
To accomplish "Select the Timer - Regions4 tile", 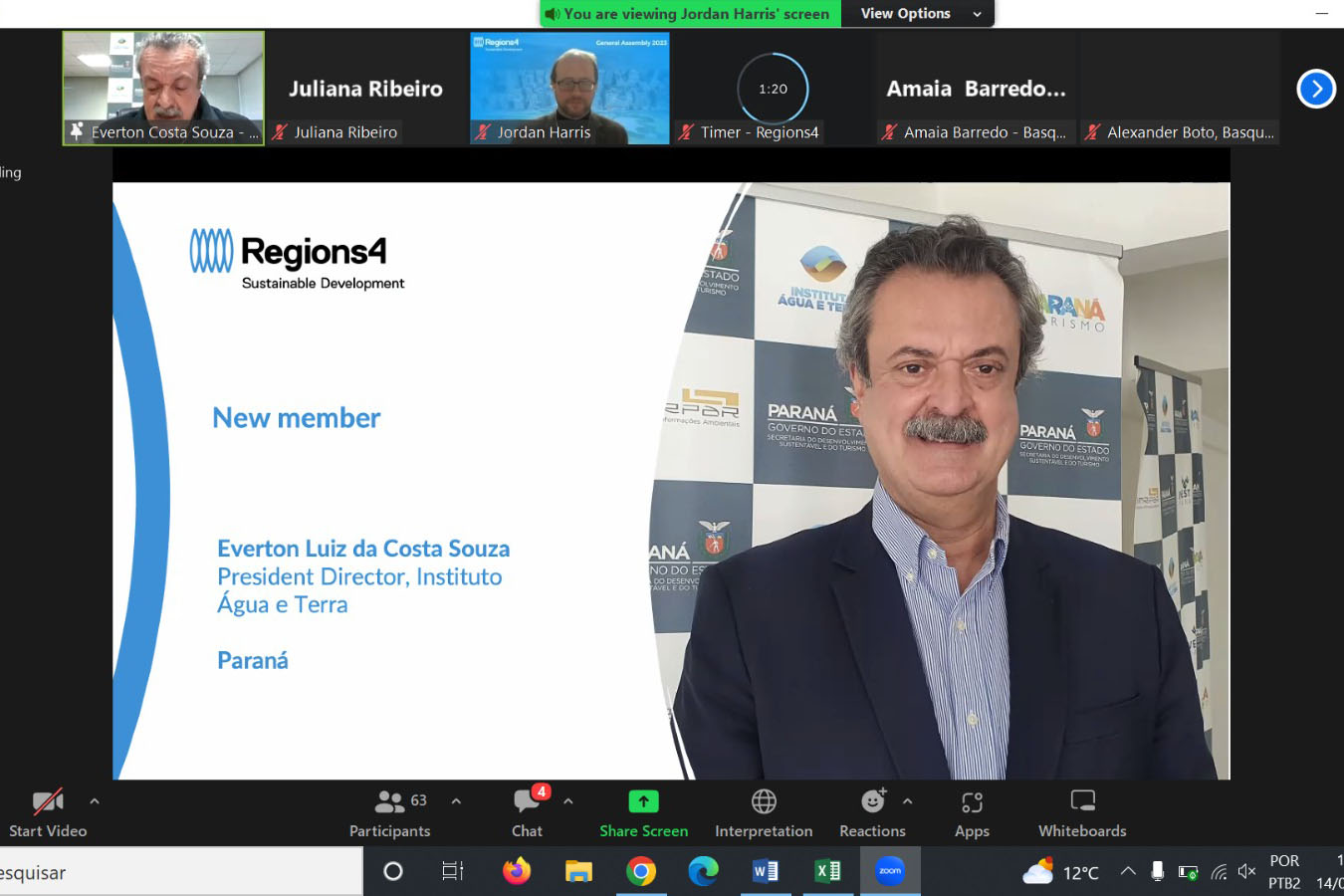I will [x=773, y=88].
